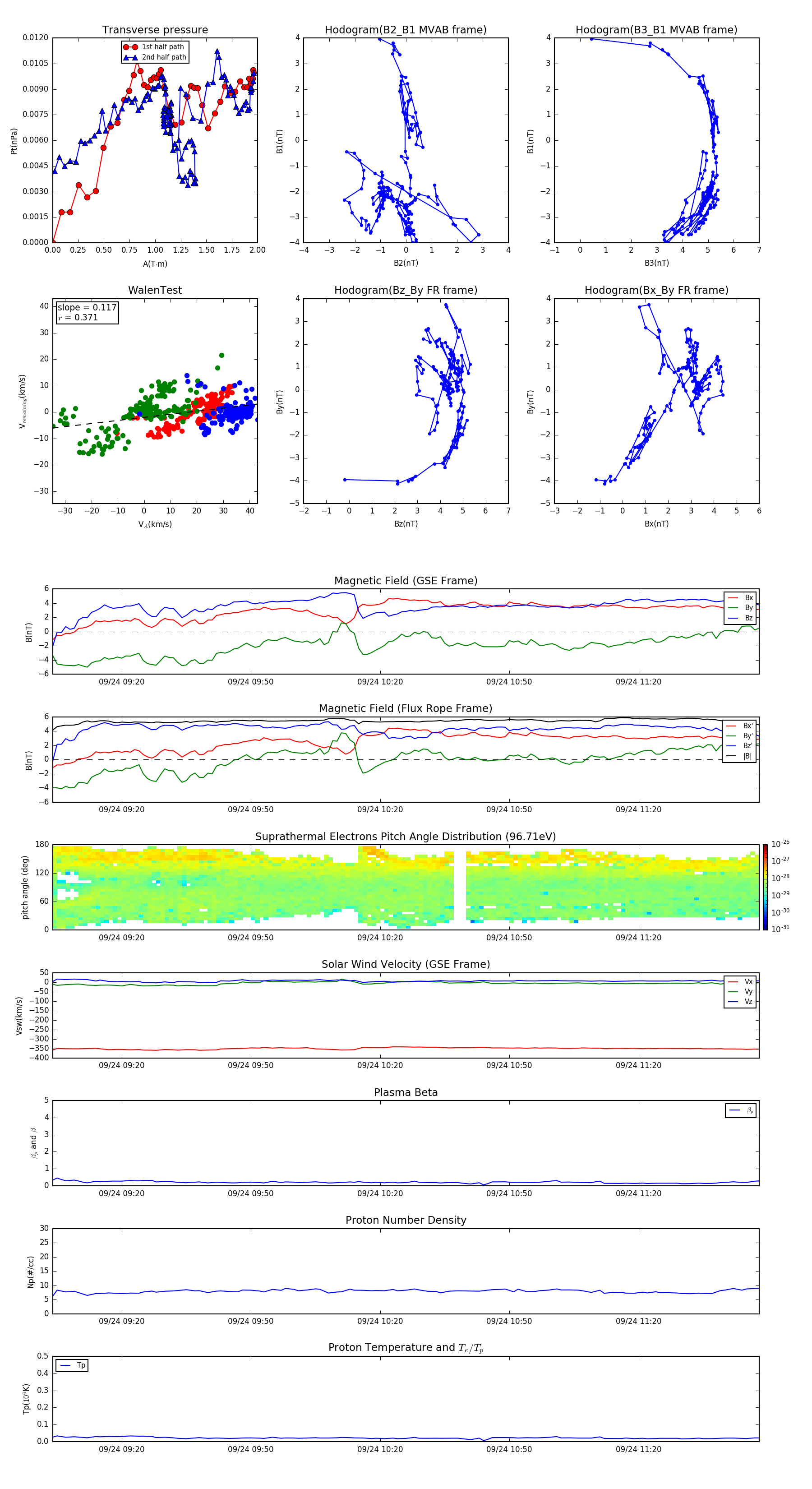812x1489 pixels.
Task: Click the "Np(#/cc)" y-axis label
Action: 31,1272
